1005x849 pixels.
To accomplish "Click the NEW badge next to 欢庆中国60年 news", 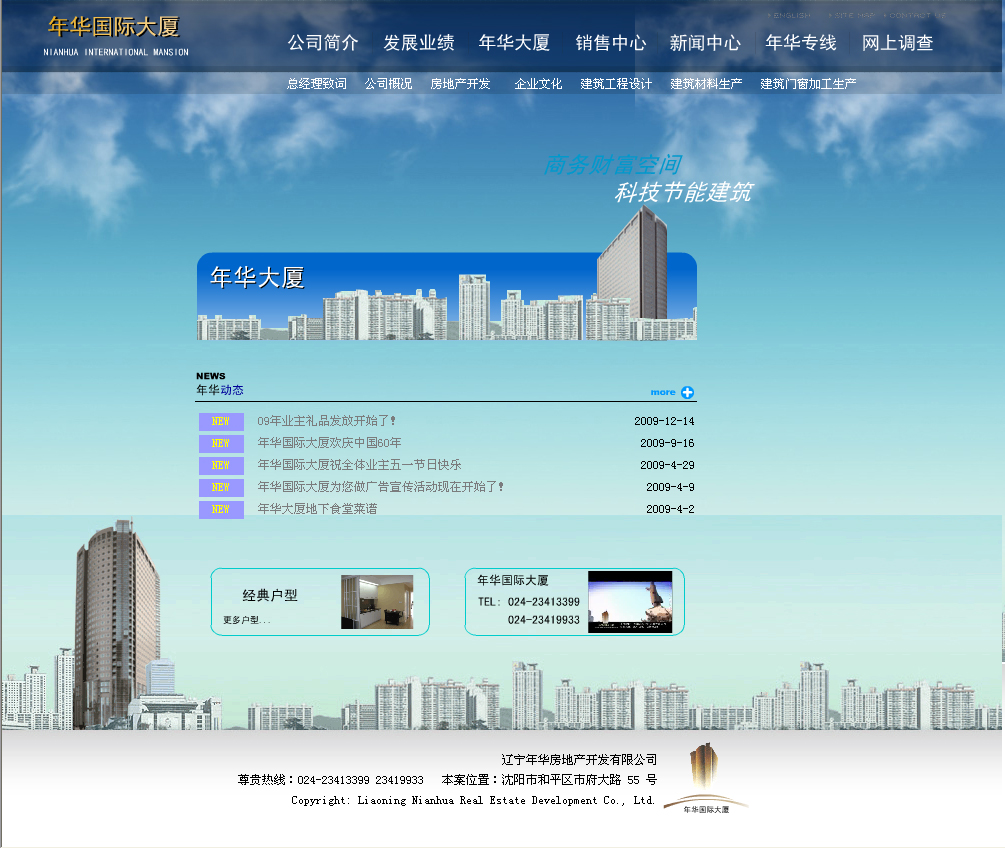I will pyautogui.click(x=221, y=443).
